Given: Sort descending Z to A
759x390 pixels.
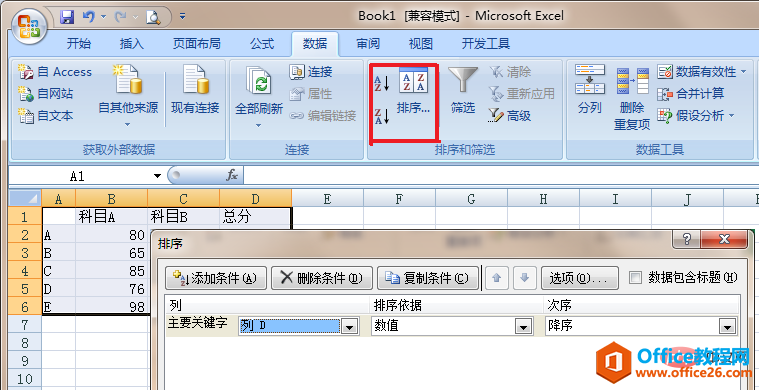Looking at the screenshot, I should tap(382, 116).
